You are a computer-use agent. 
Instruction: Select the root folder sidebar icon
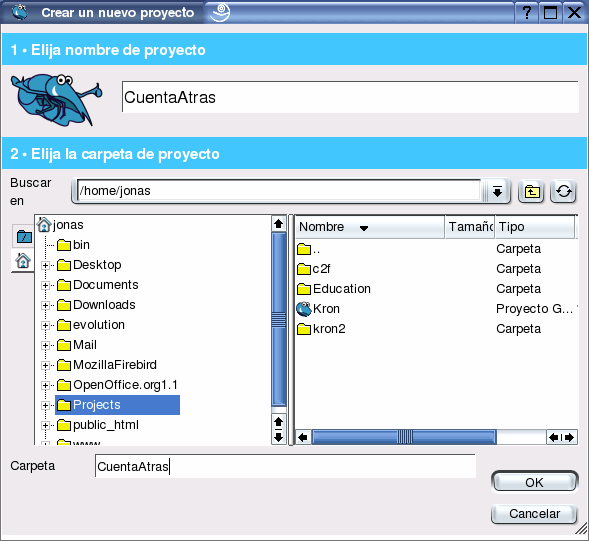24,237
